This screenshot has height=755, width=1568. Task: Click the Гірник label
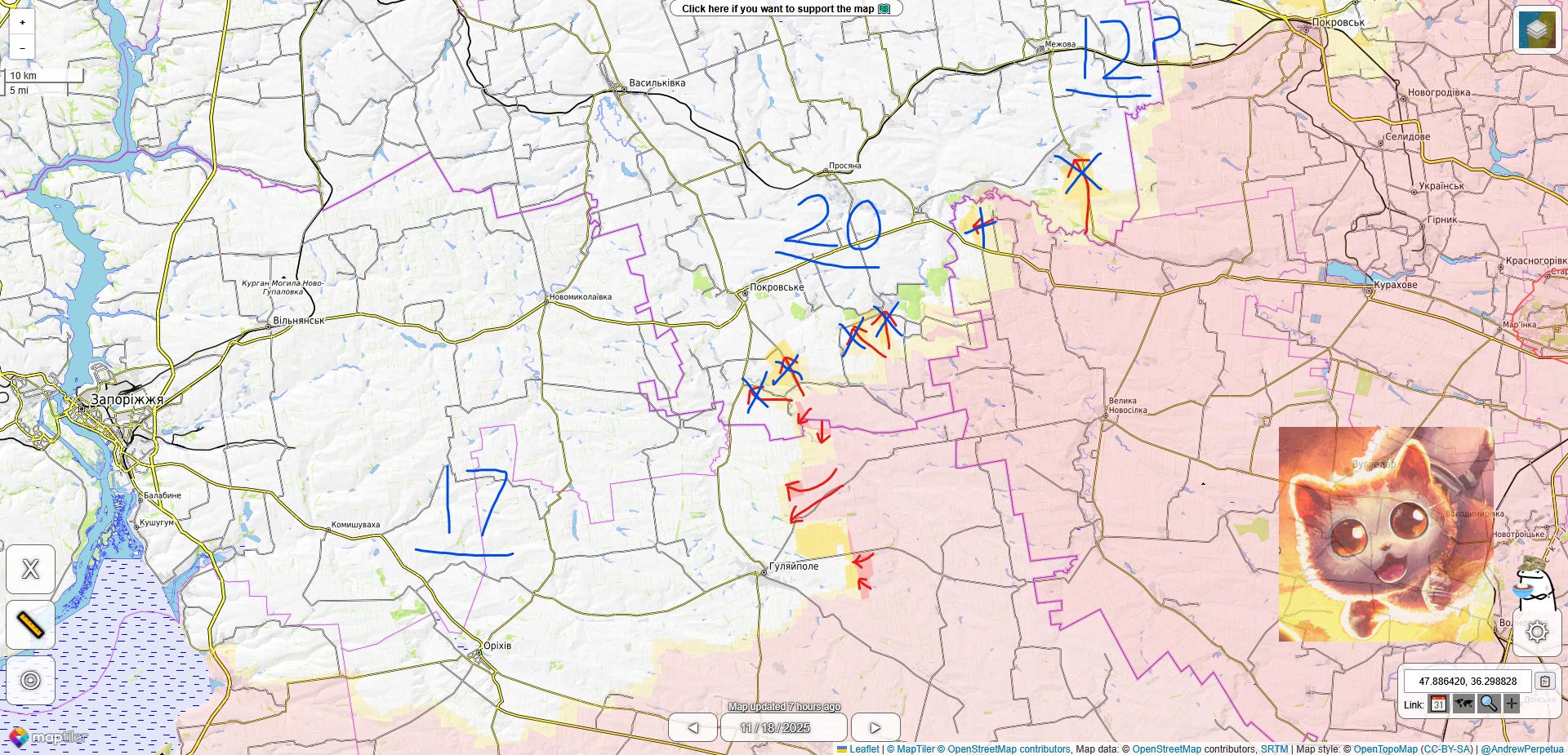tap(1442, 220)
